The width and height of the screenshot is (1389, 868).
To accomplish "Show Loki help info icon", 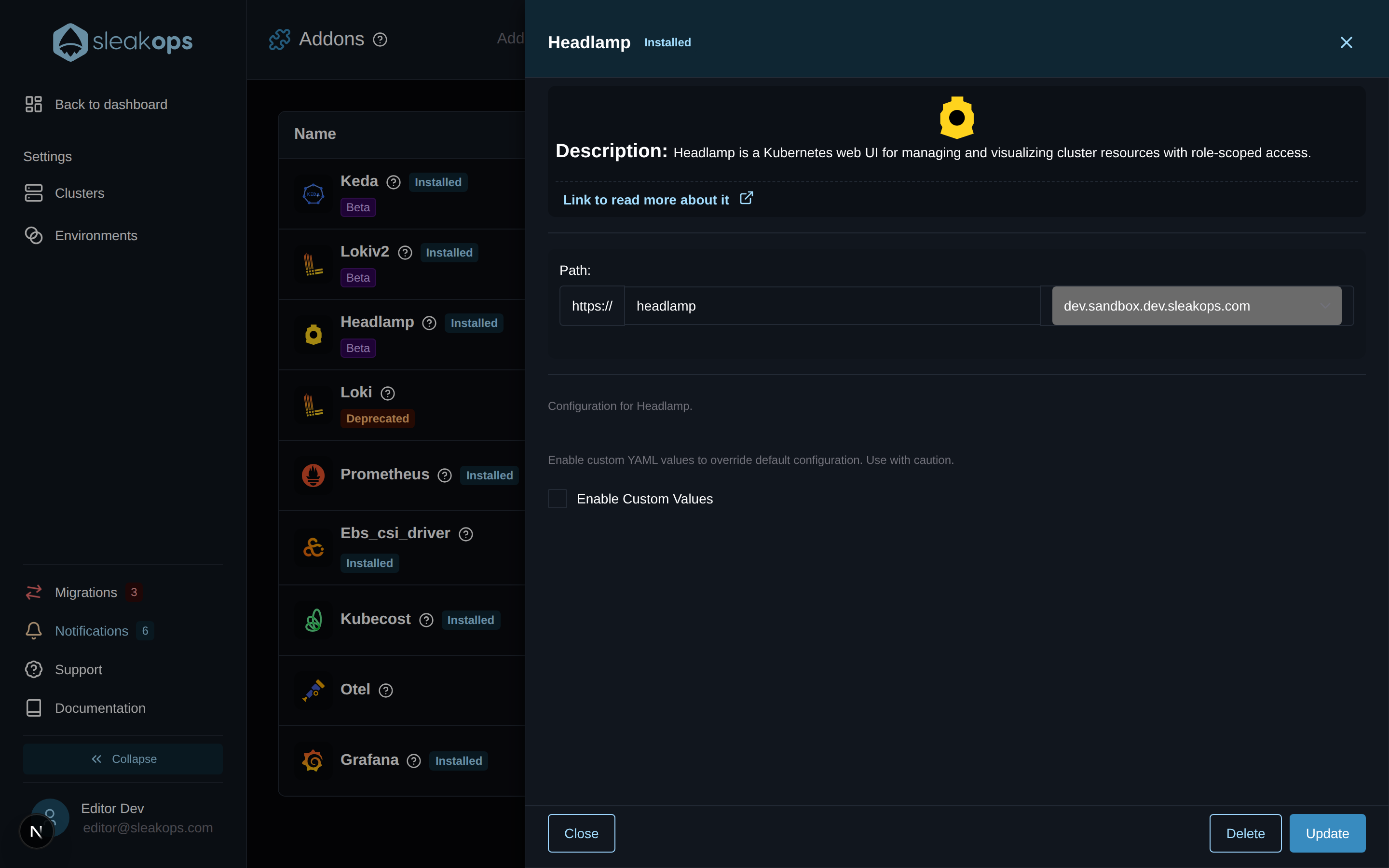I will click(387, 394).
